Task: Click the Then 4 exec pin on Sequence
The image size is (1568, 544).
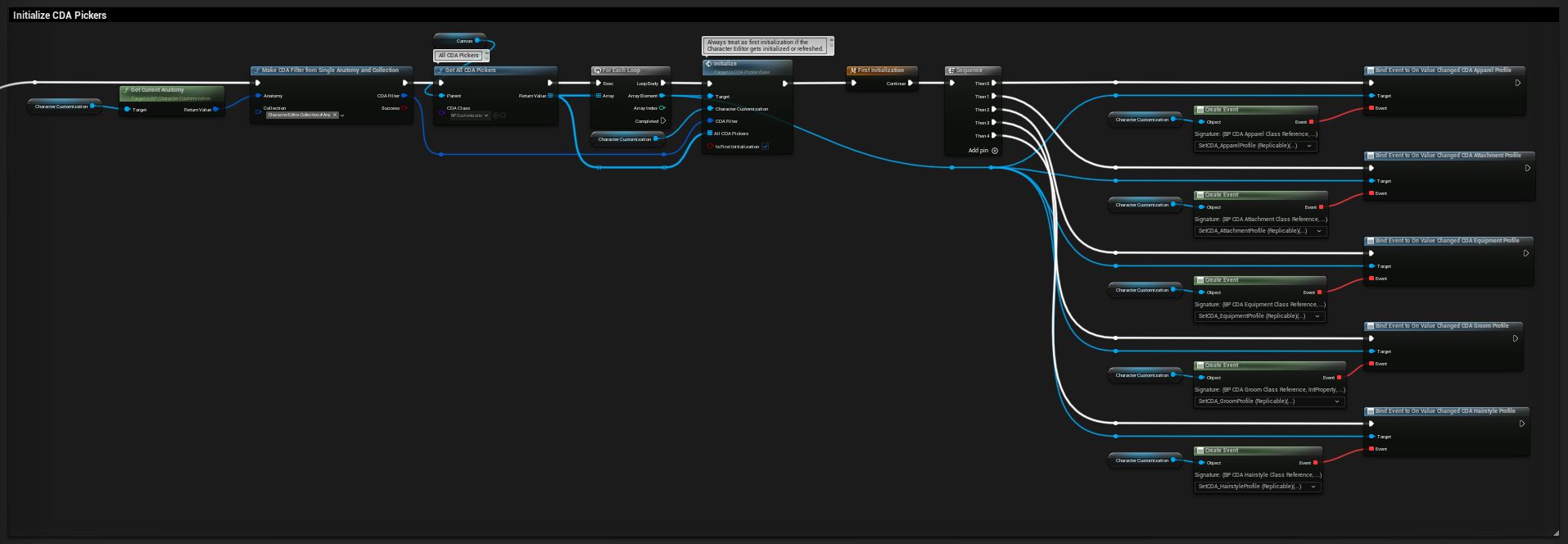Action: tap(994, 136)
